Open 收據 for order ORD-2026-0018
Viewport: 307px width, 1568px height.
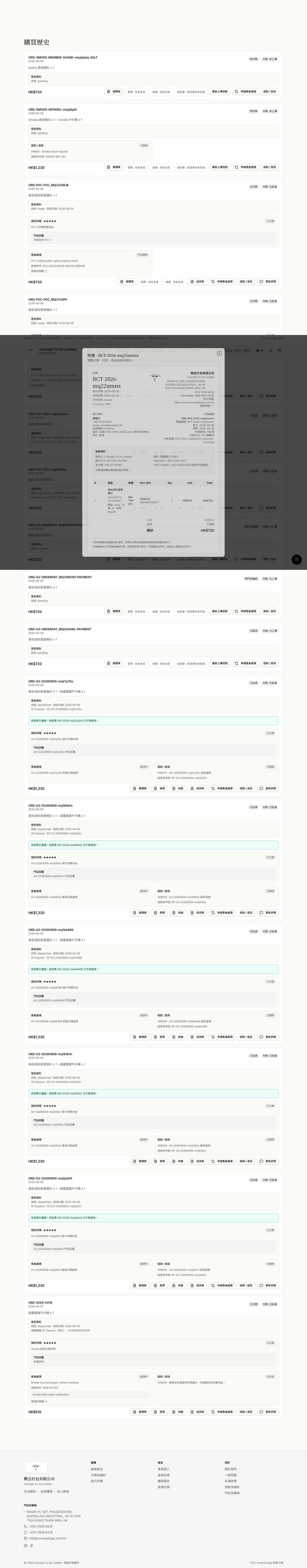178,1412
